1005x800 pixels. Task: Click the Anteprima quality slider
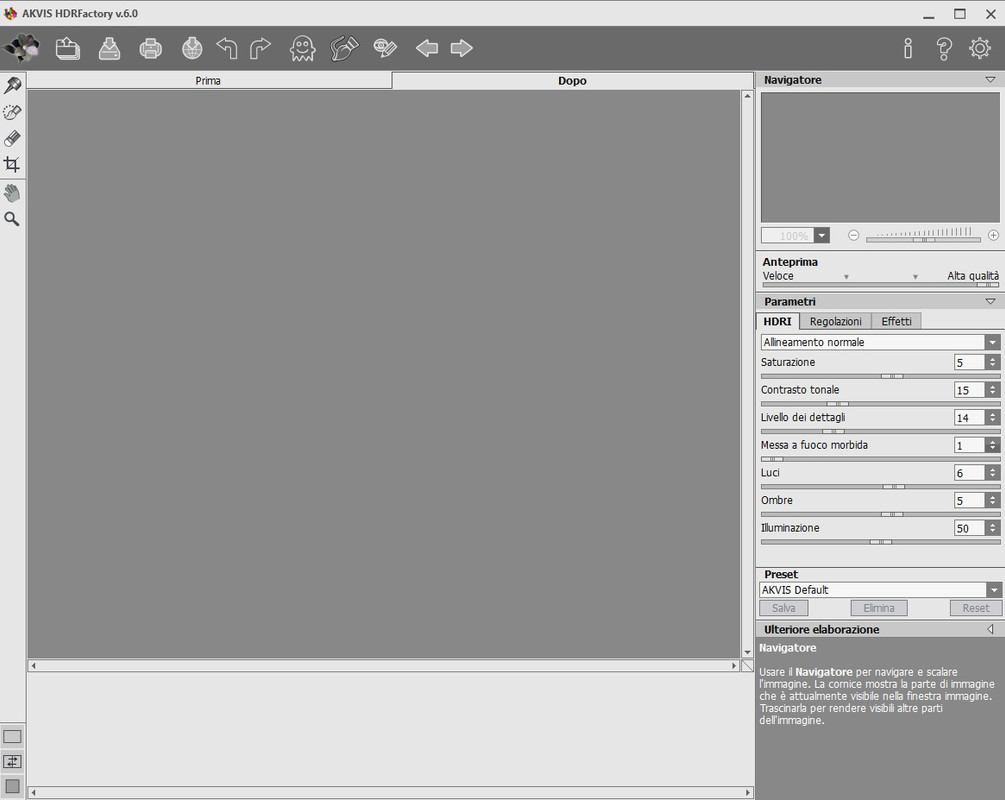[x=880, y=285]
